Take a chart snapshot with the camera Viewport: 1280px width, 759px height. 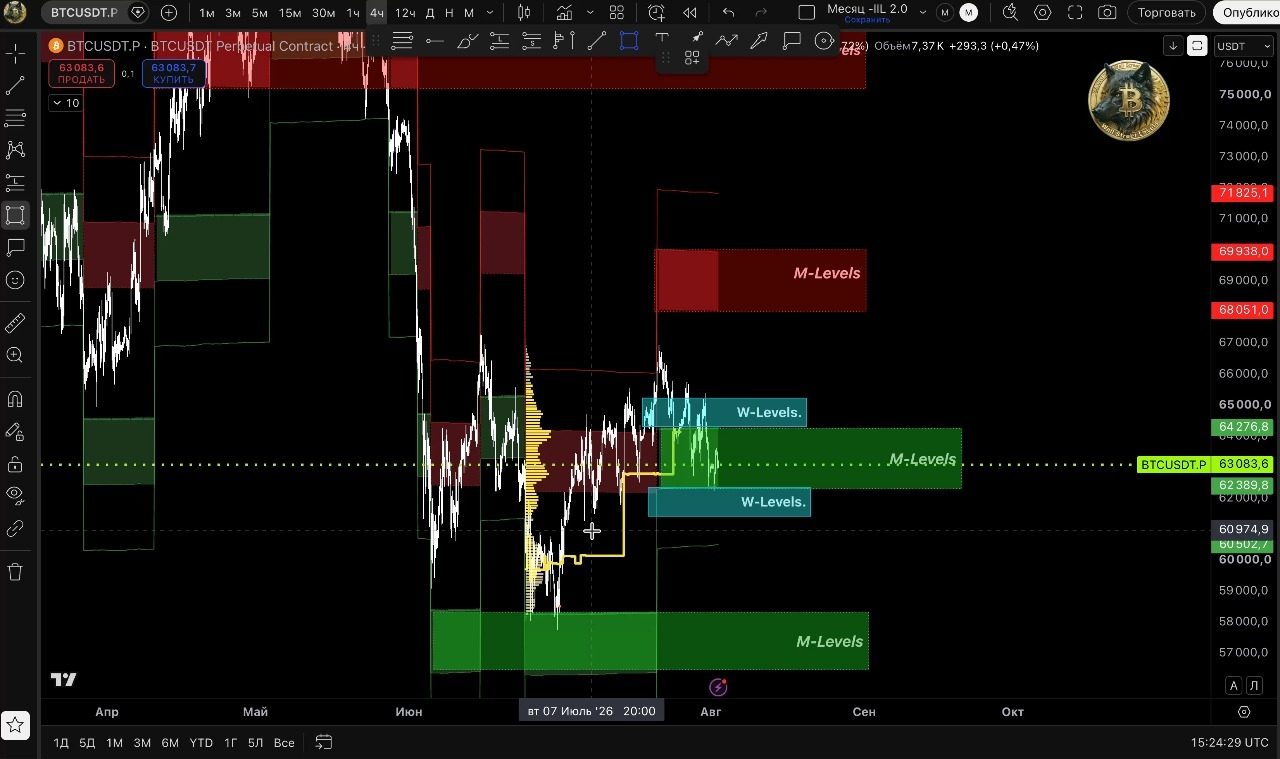(1107, 13)
